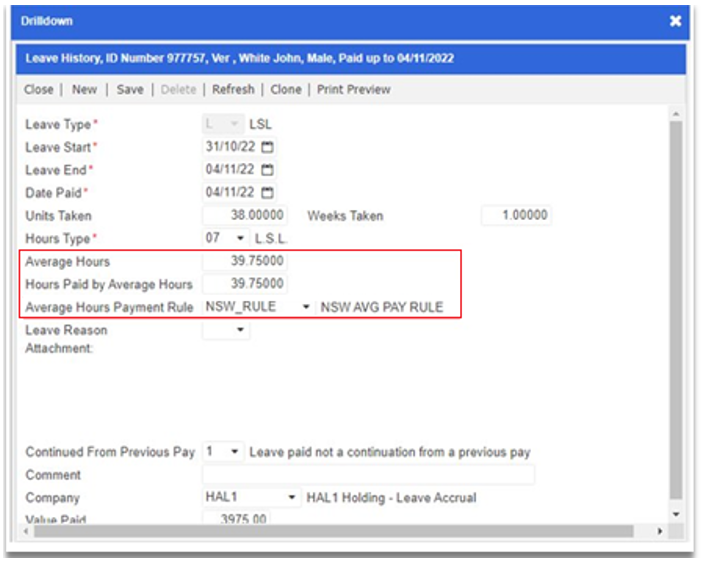Click the Comment text field
701x562 pixels.
click(x=368, y=475)
